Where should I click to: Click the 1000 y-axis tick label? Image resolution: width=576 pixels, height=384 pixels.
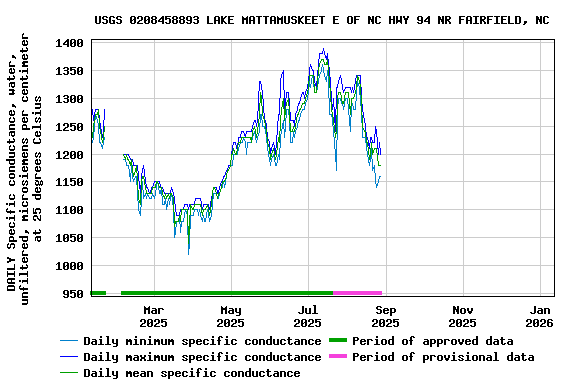69,266
